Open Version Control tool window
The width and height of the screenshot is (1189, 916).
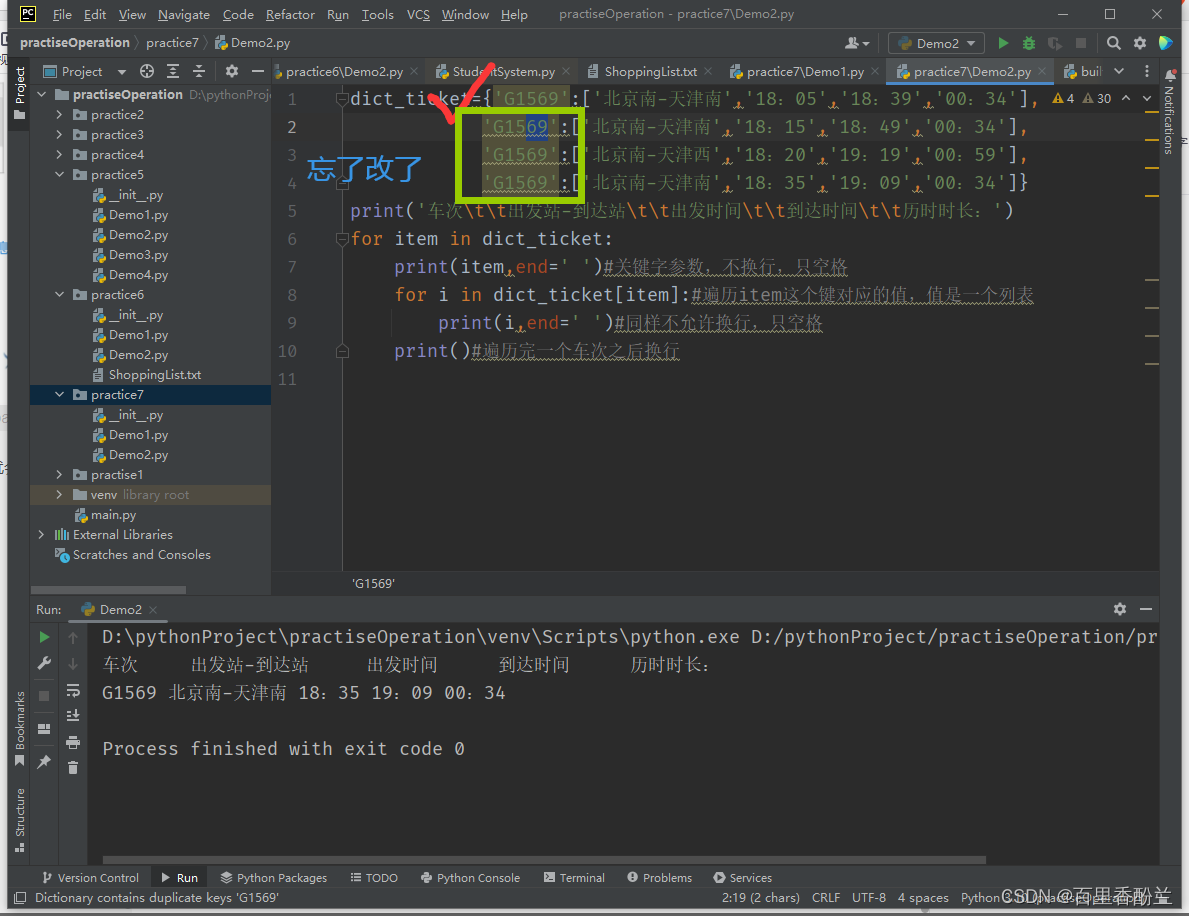(x=90, y=877)
